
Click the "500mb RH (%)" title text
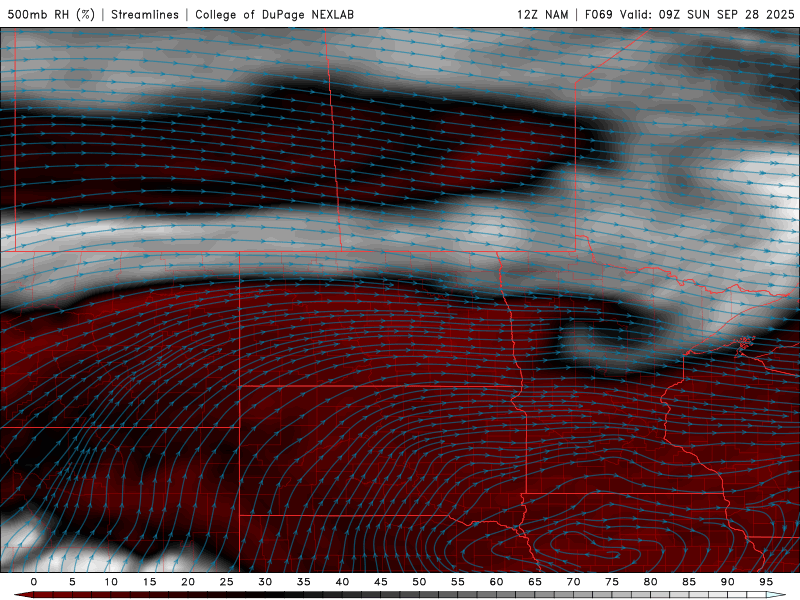(x=51, y=14)
